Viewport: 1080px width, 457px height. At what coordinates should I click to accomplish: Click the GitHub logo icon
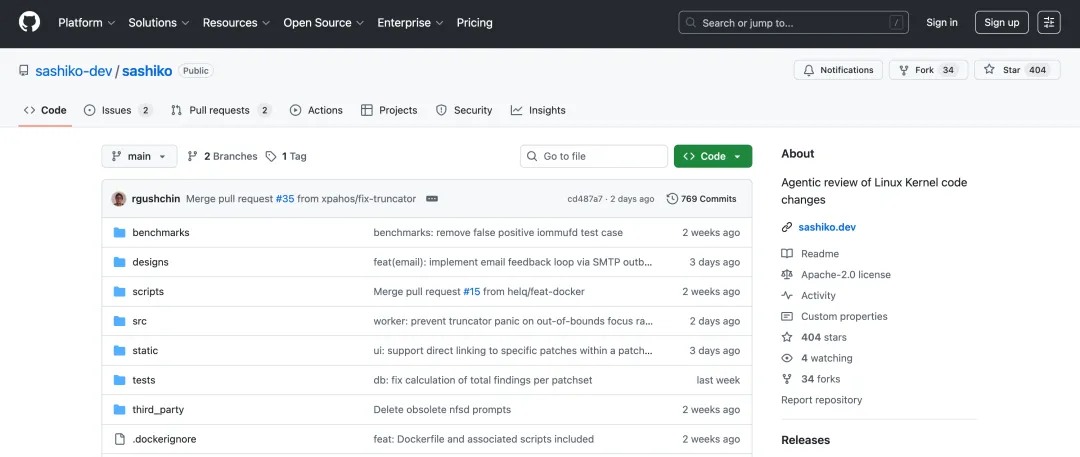click(x=29, y=22)
